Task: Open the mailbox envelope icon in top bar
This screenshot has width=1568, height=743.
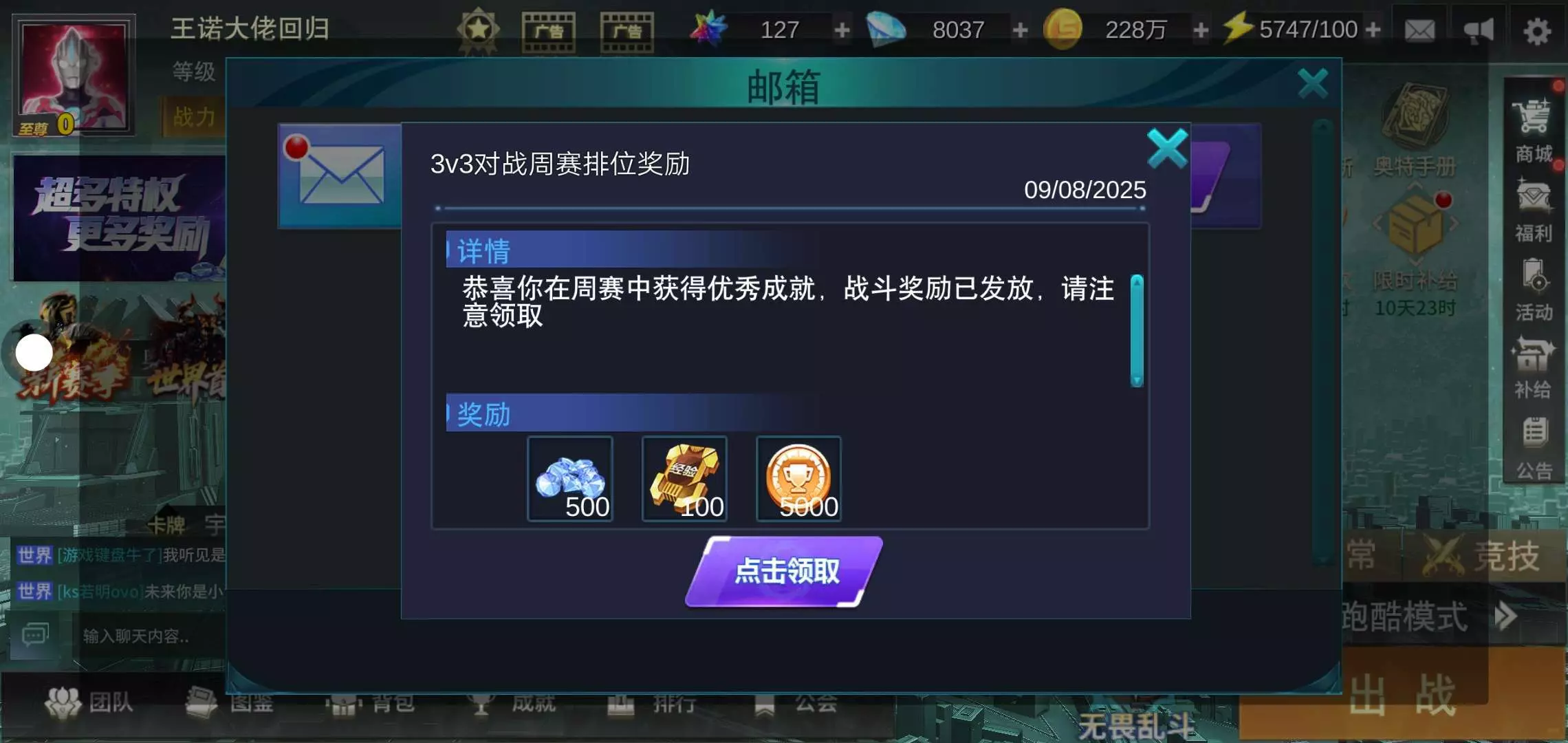Action: tap(1419, 30)
